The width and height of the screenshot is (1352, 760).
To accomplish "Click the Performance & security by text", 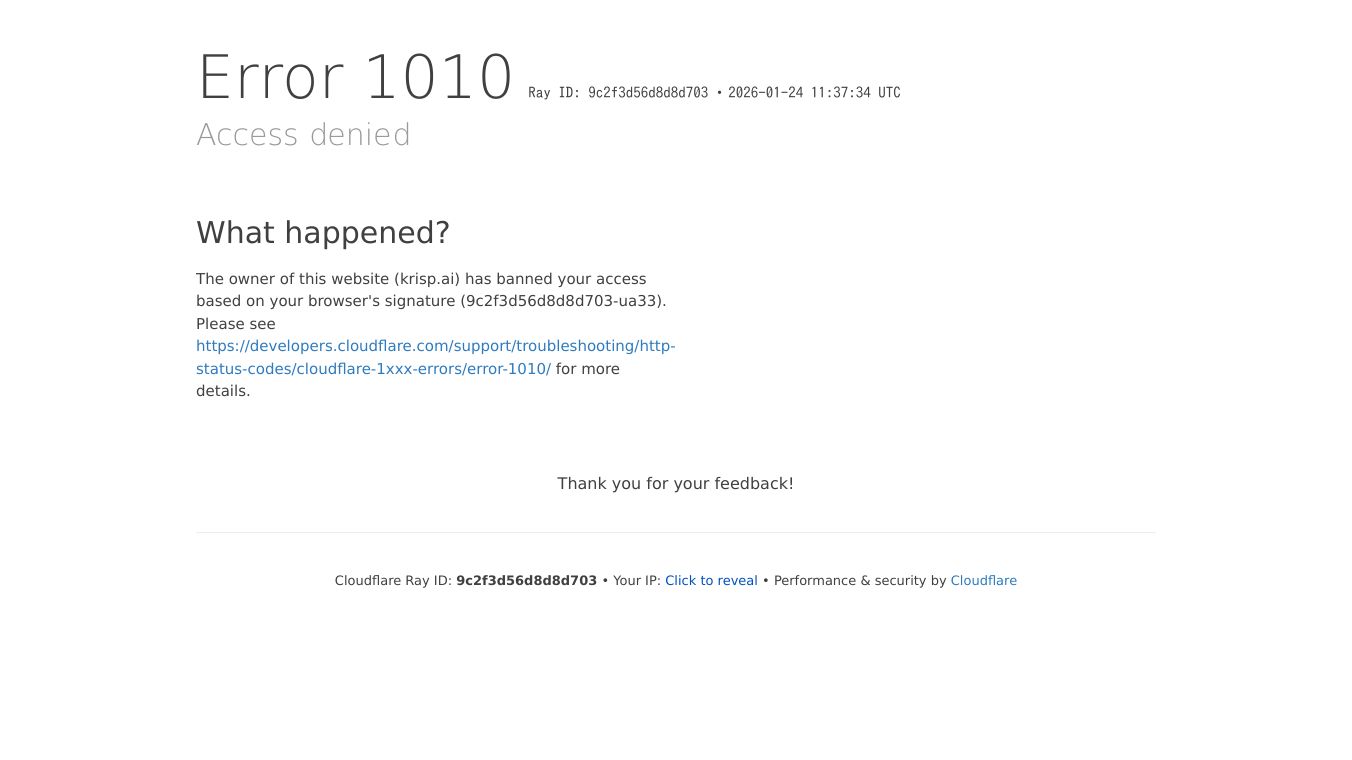I will coord(860,581).
